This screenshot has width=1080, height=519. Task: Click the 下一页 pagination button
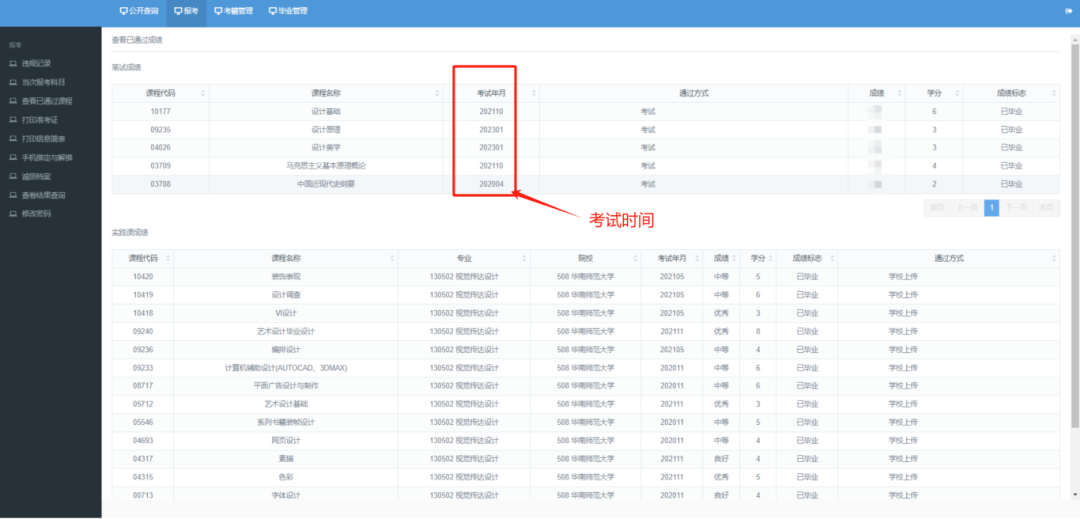1016,208
